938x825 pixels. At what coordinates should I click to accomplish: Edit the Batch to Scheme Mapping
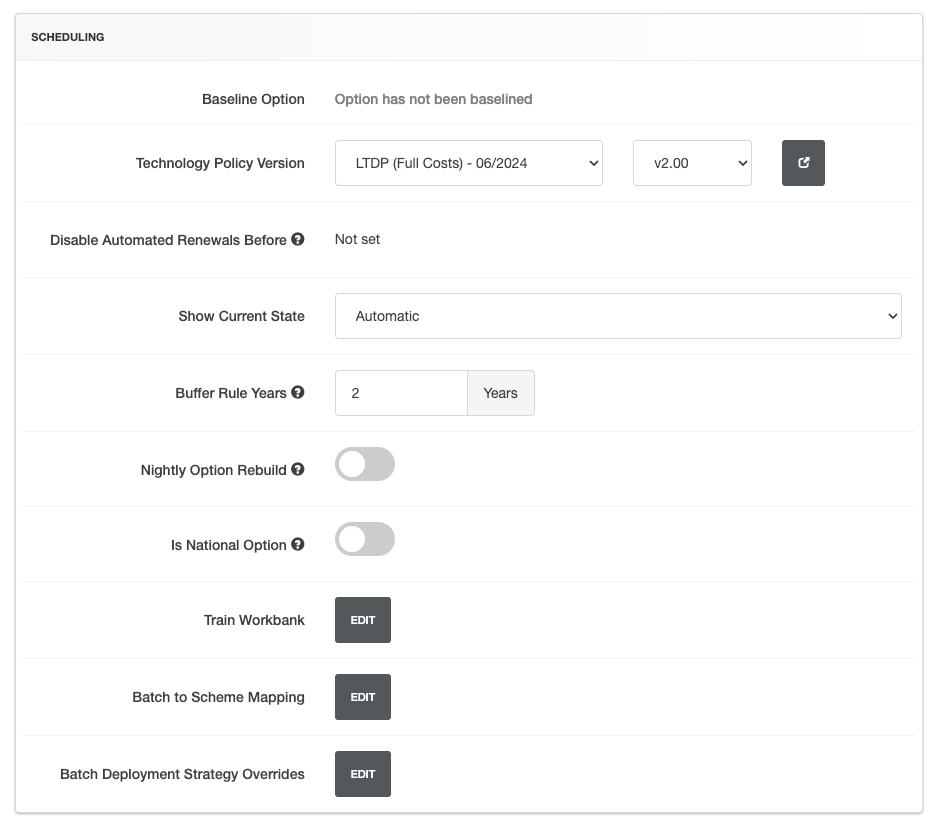point(362,697)
